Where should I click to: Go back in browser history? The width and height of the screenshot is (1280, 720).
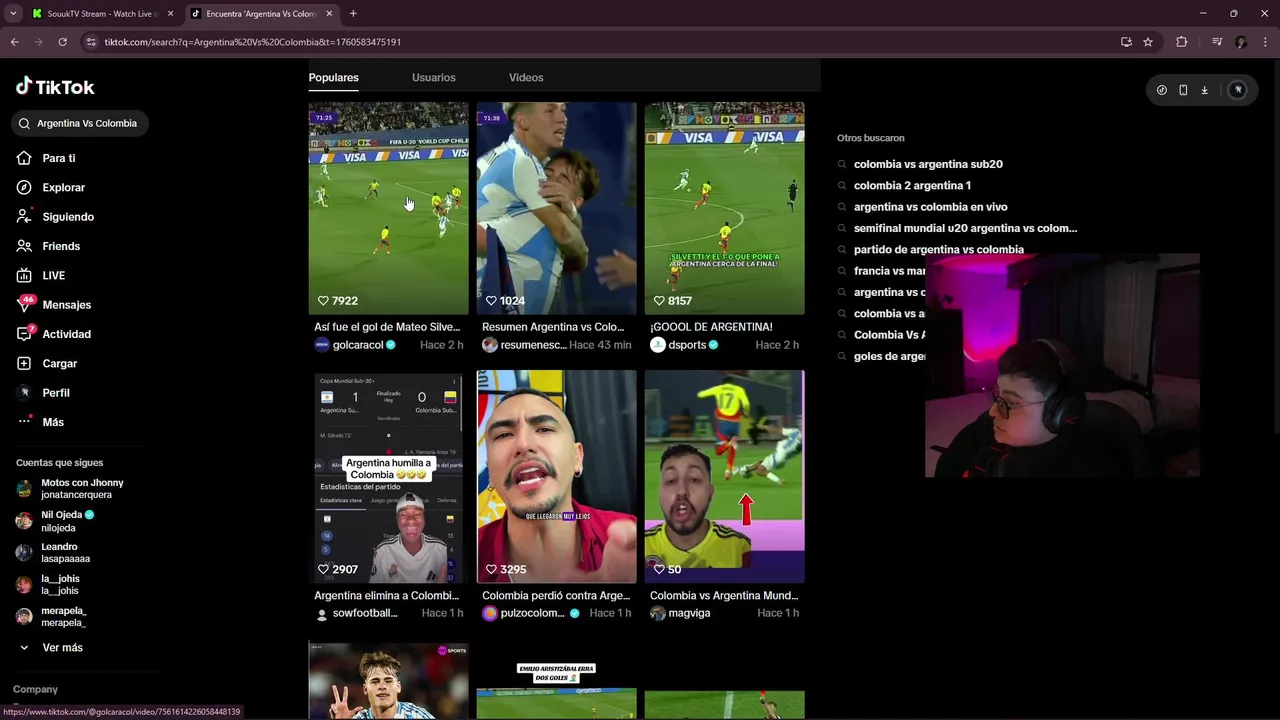point(15,42)
